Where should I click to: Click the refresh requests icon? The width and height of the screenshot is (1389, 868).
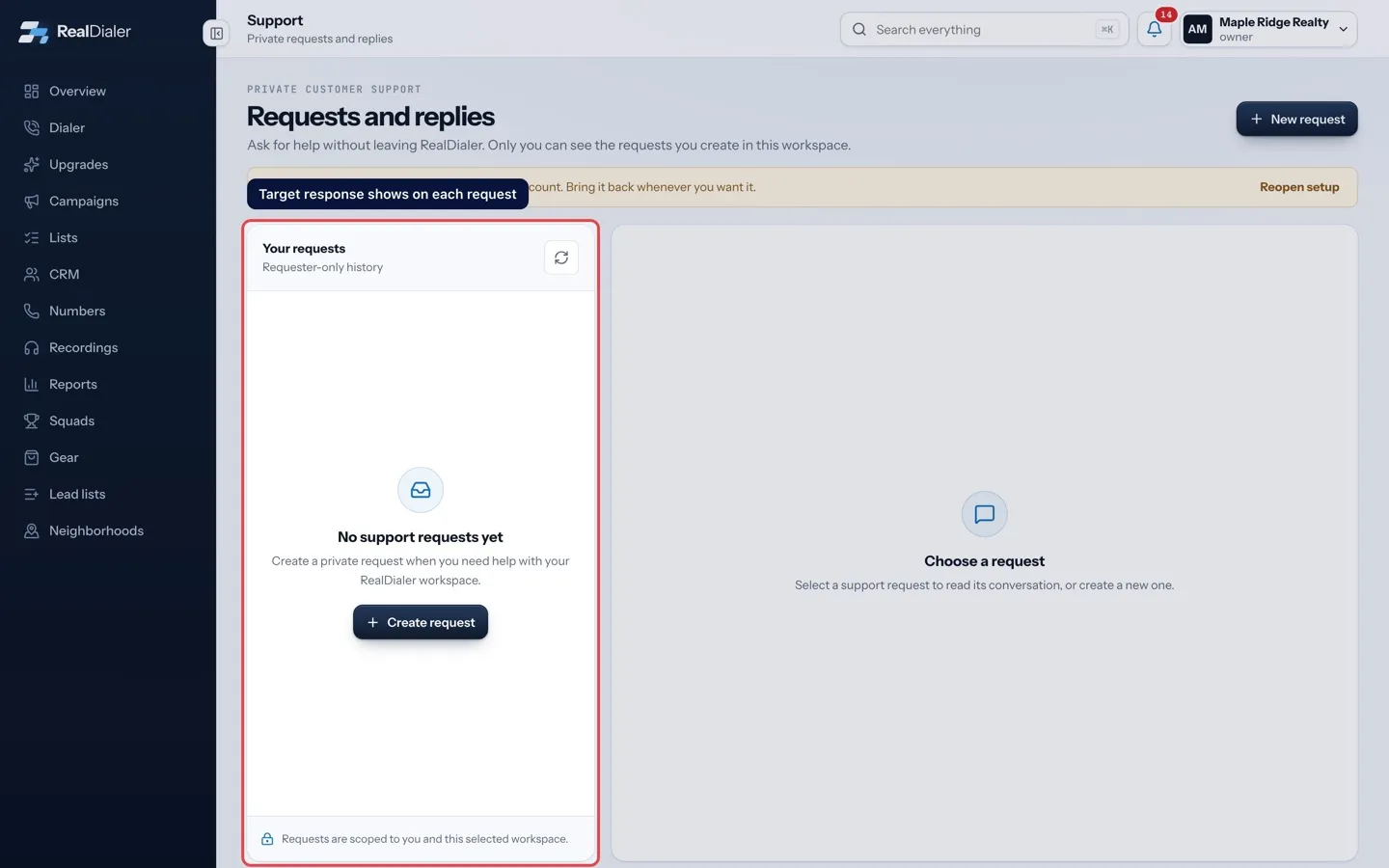pyautogui.click(x=561, y=258)
